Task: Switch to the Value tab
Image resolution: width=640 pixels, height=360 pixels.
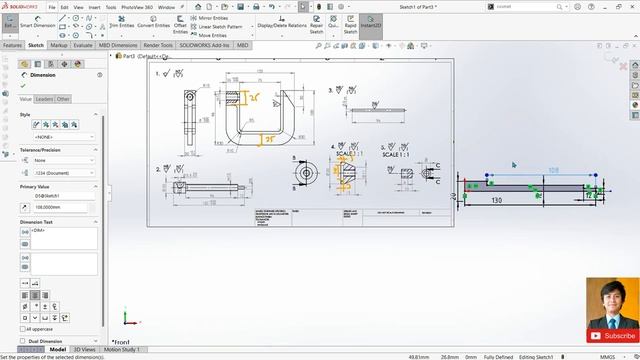Action: tap(25, 99)
